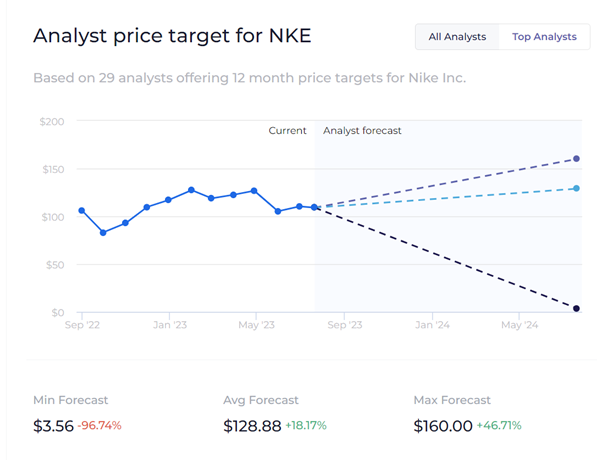Image resolution: width=602 pixels, height=460 pixels.
Task: Switch to the All Analysts tab
Action: coord(457,37)
